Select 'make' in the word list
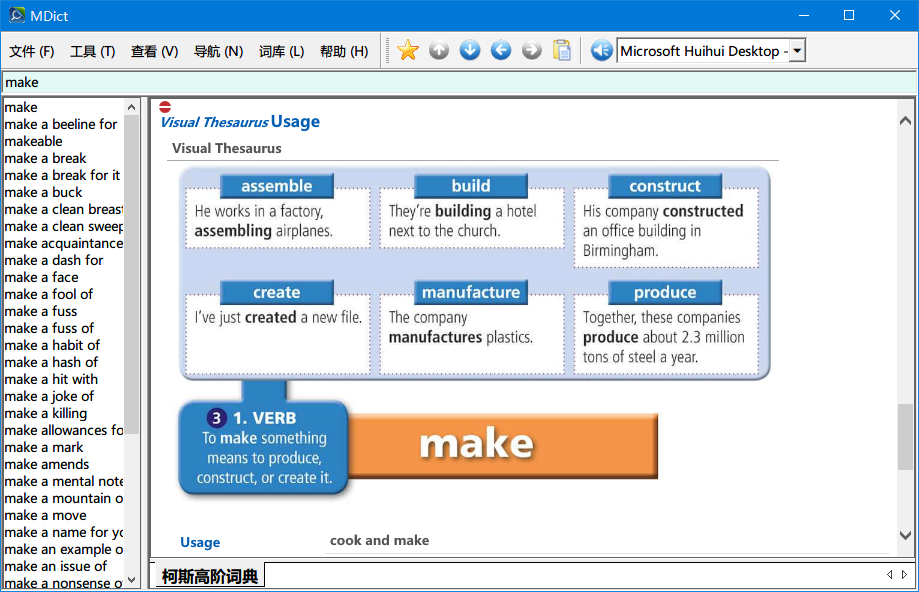Image resolution: width=919 pixels, height=592 pixels. [21, 107]
